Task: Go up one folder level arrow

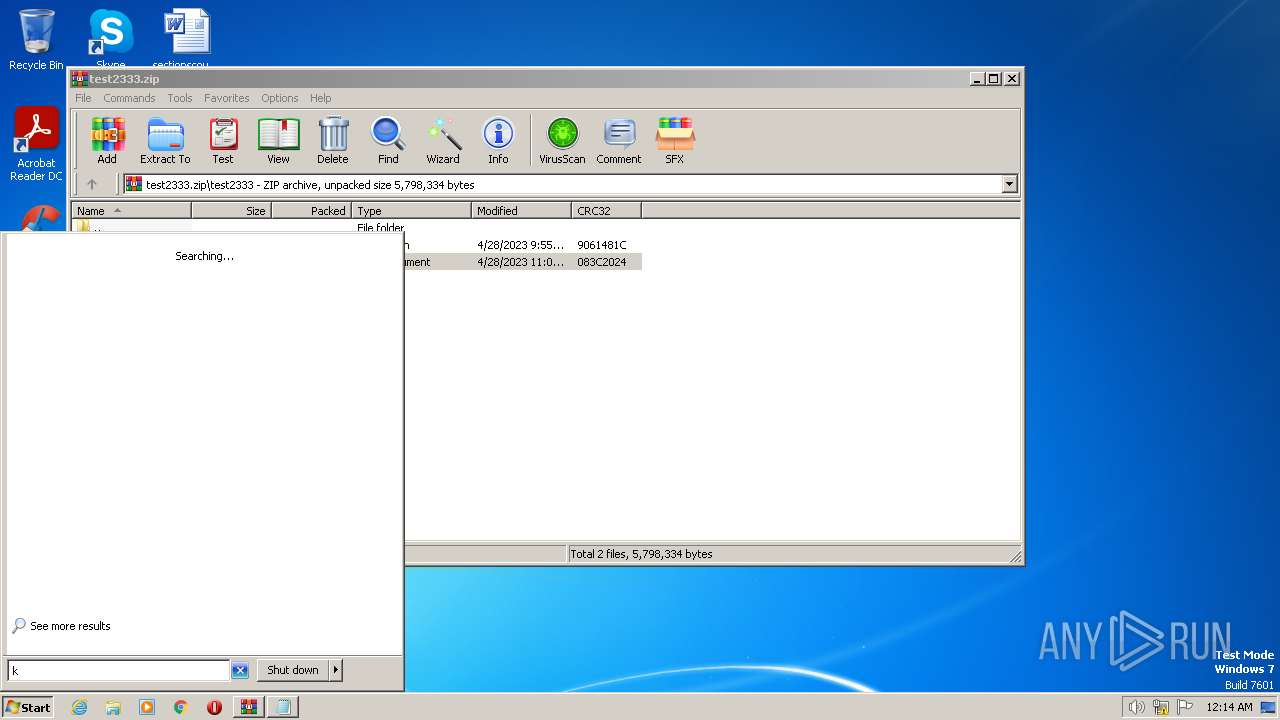Action: click(x=92, y=184)
